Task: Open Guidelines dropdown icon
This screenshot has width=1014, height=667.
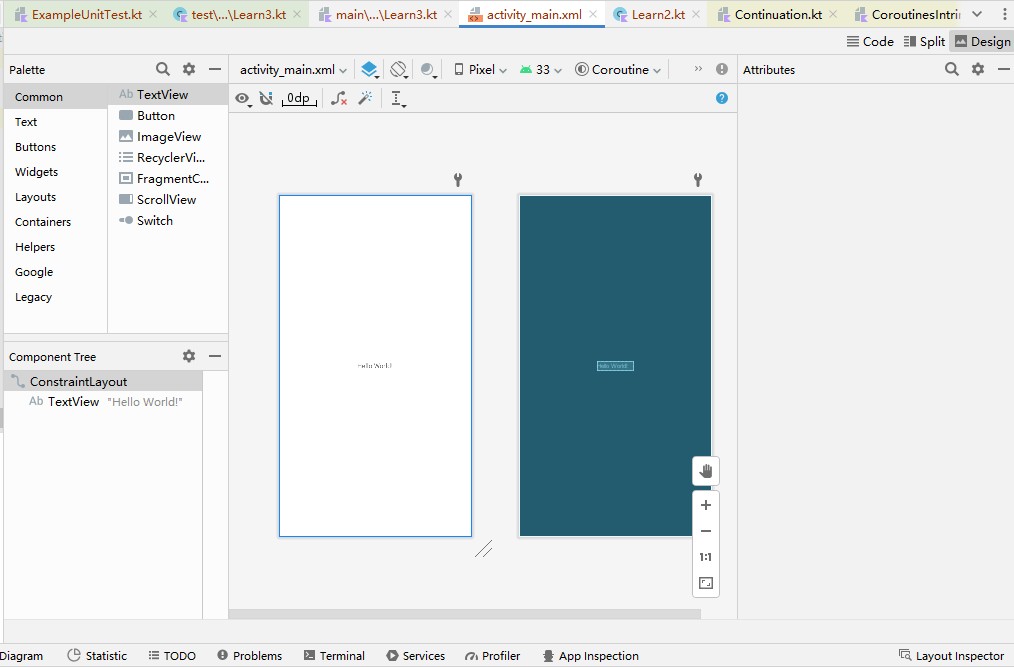Action: click(x=398, y=98)
